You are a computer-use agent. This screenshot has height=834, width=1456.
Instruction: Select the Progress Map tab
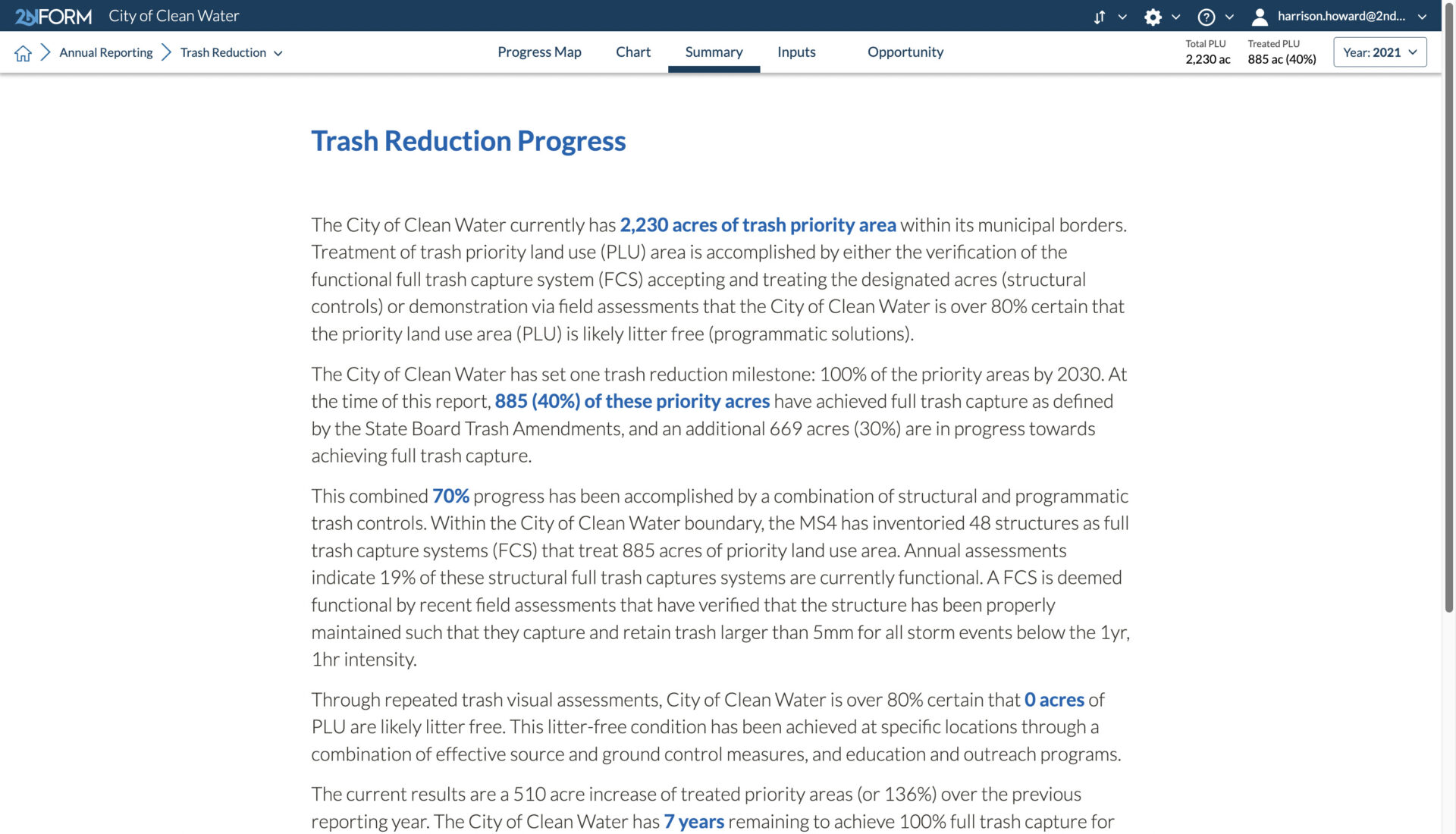pyautogui.click(x=539, y=51)
